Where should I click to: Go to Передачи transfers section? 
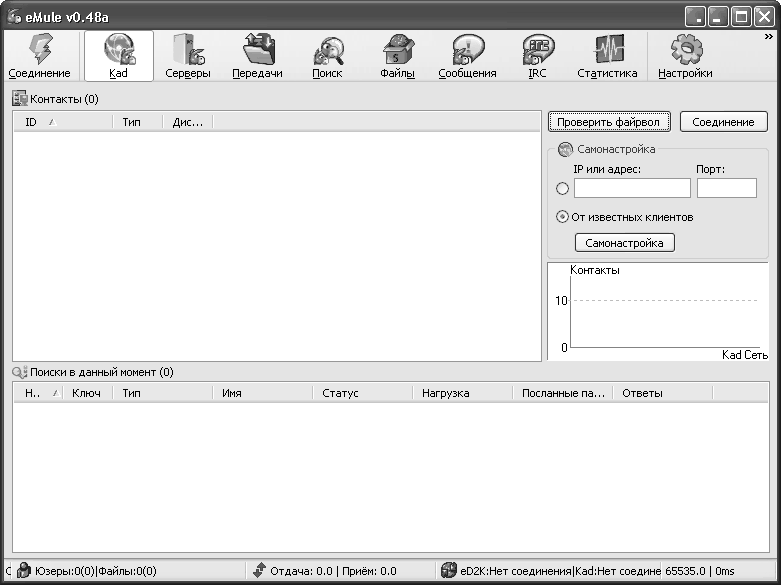(258, 56)
